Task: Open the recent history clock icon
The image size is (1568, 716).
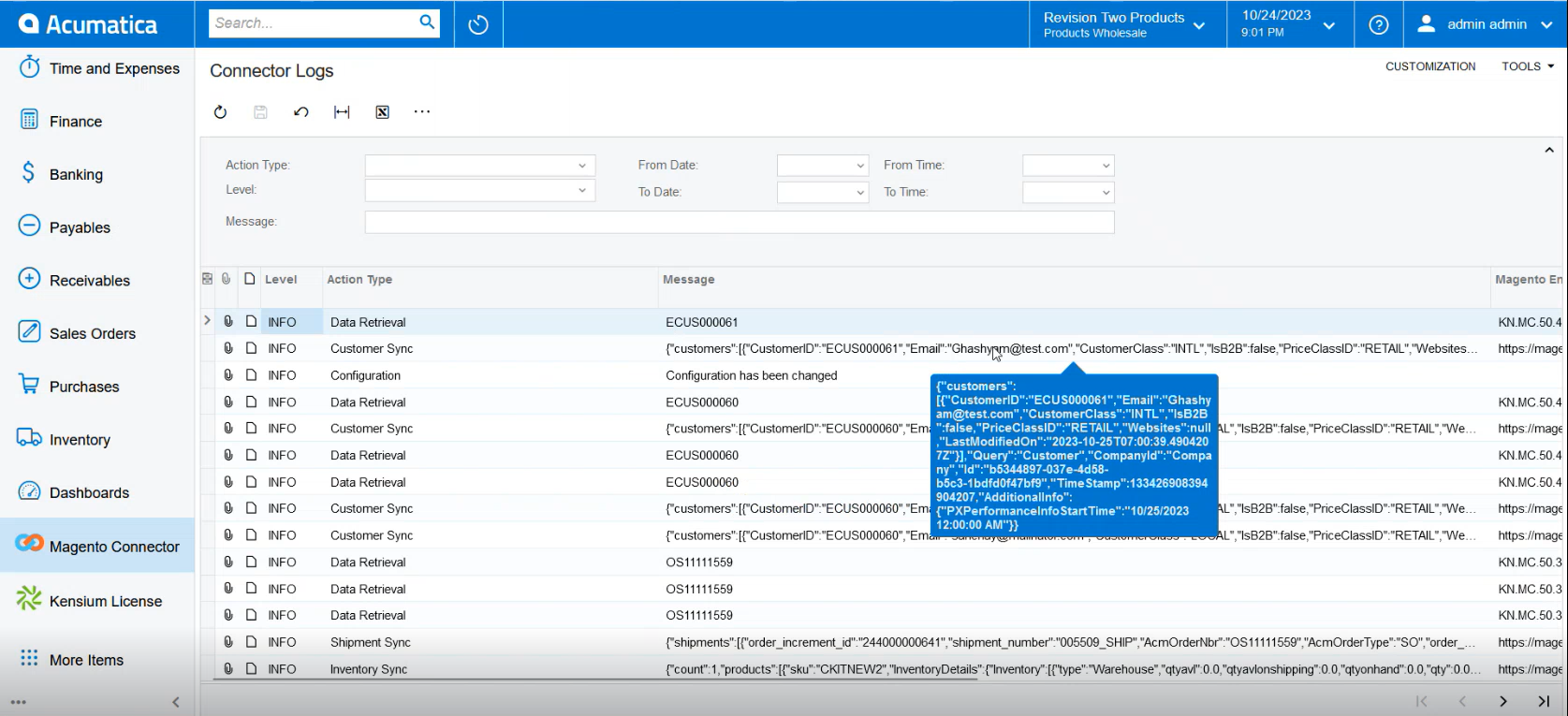Action: coord(478,24)
